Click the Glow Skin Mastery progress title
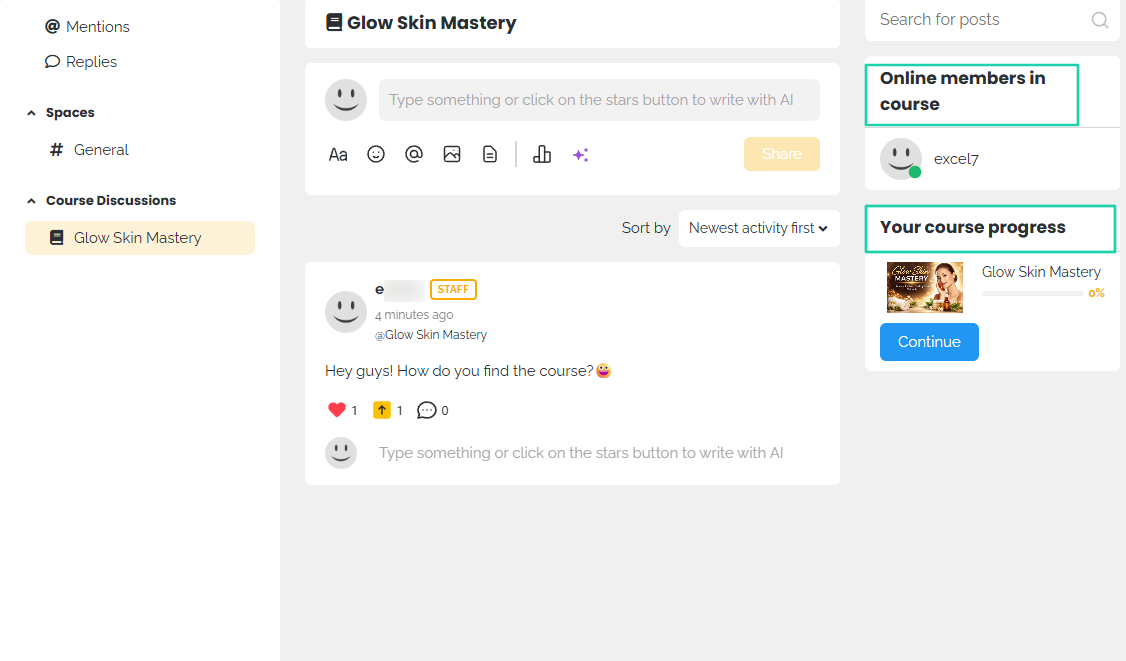The image size is (1126, 661). tap(1041, 272)
